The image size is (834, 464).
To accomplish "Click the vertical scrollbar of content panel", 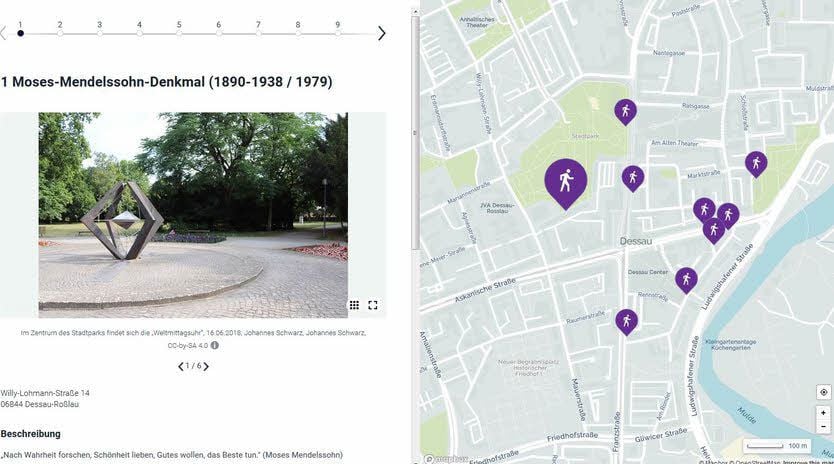I will (415, 133).
